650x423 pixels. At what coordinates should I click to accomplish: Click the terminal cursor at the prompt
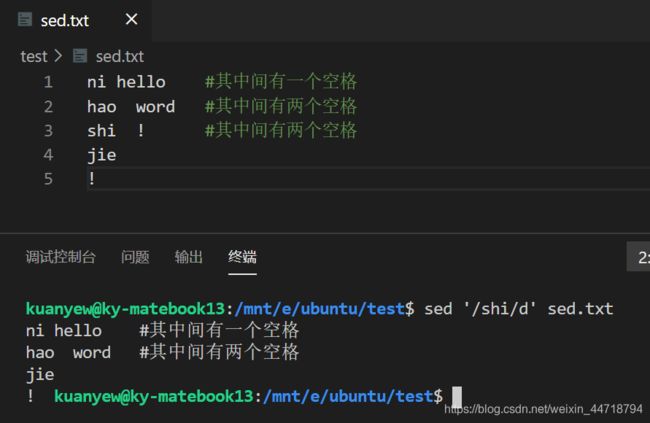pos(456,397)
